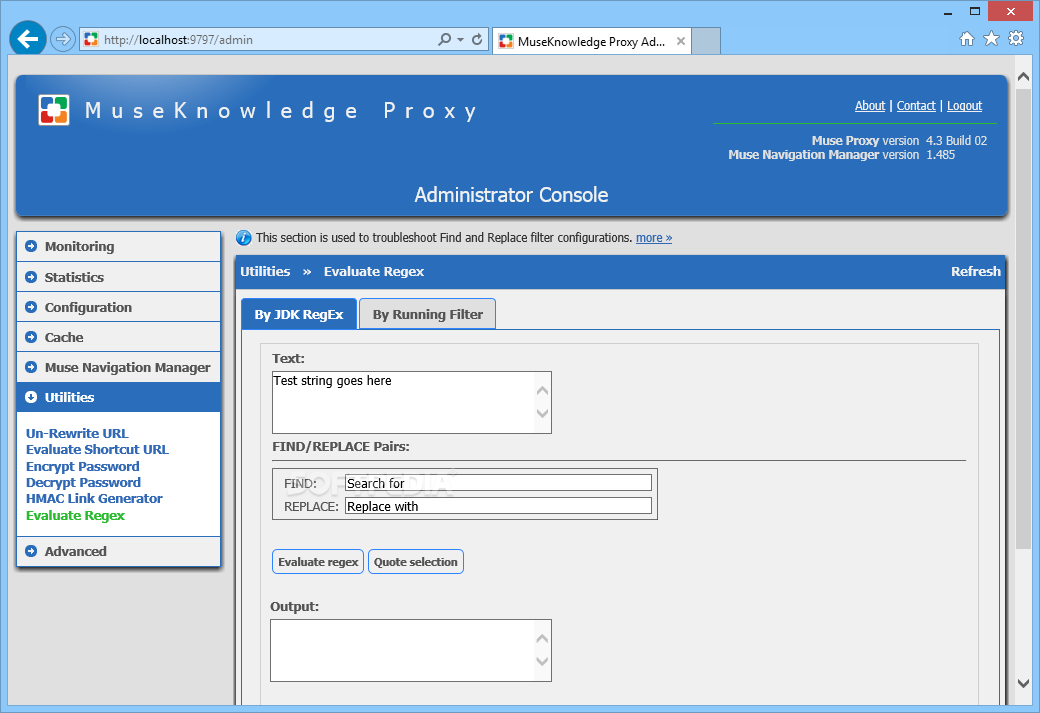Click the blue info icon beside description

(x=243, y=237)
